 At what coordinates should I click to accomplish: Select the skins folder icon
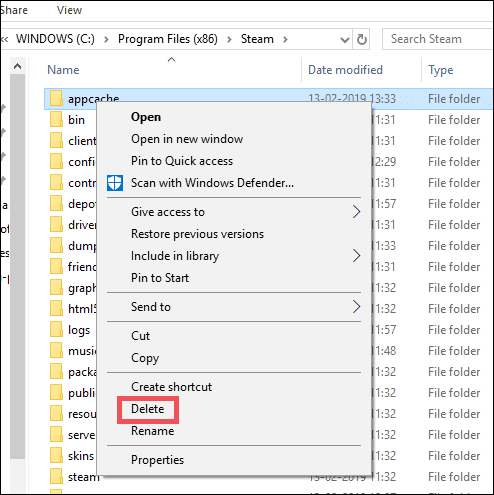pos(56,456)
